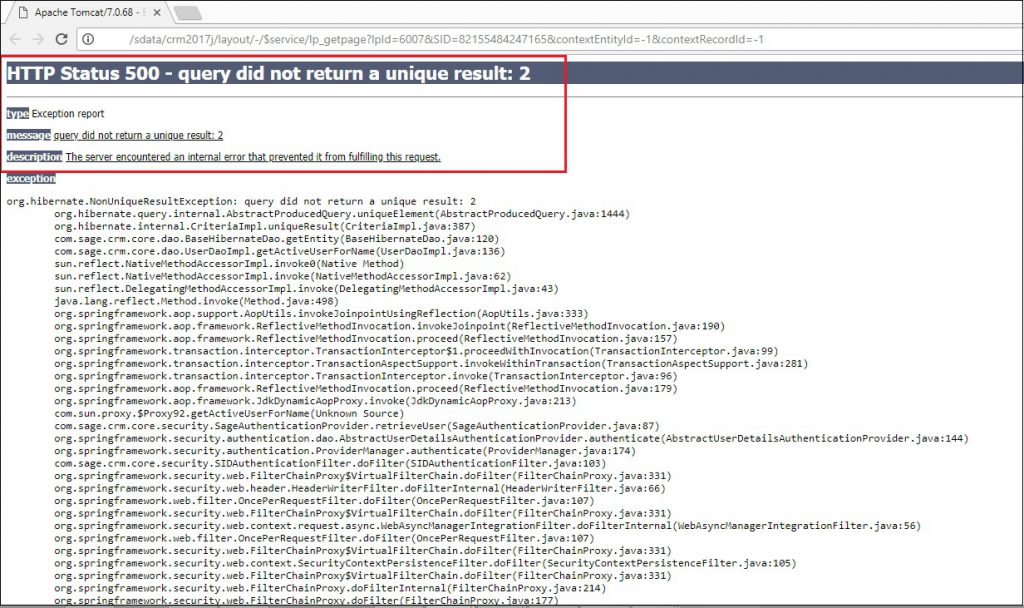This screenshot has height=608, width=1024.
Task: Click the 'type' label
Action: coord(17,114)
